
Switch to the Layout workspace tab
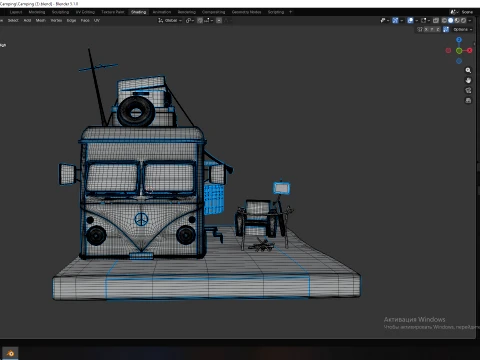(x=16, y=12)
